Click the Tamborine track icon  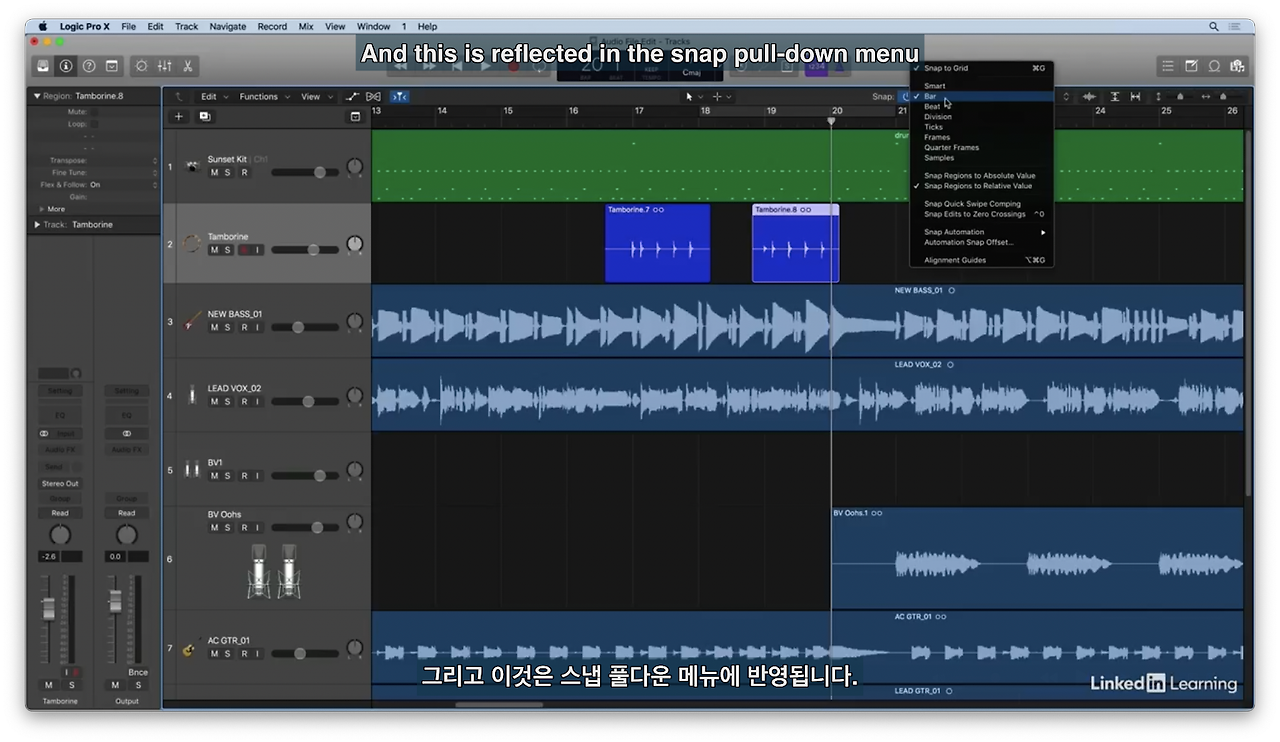pos(193,243)
